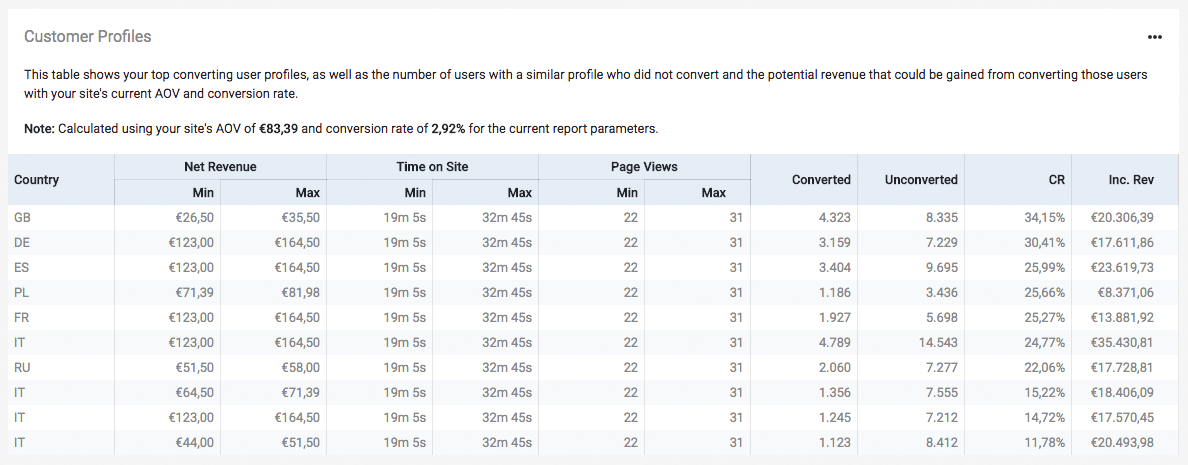Screen dimensions: 1188x465
Task: Click converted value 3.404
Action: click(x=836, y=267)
